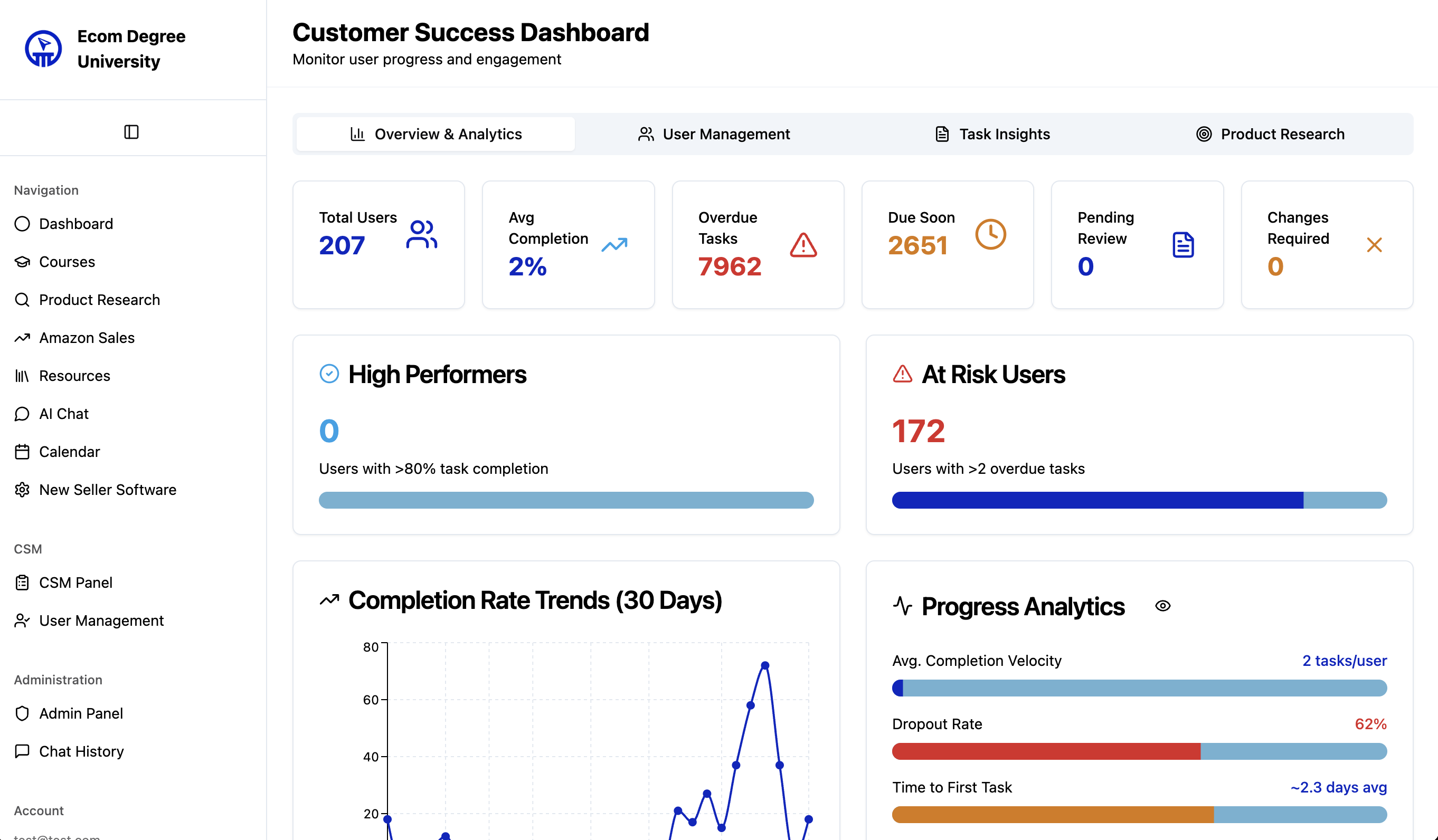The image size is (1438, 840).
Task: Click the Due Soon clock icon
Action: click(990, 234)
